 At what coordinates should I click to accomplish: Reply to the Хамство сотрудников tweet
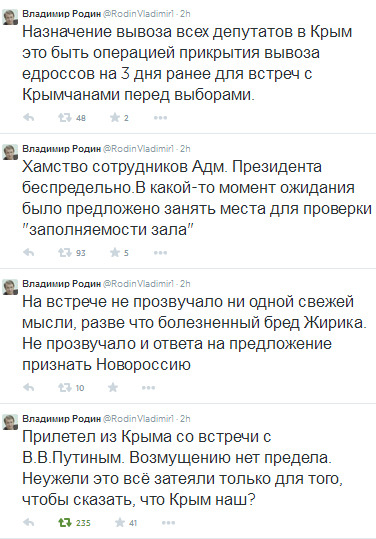29,253
